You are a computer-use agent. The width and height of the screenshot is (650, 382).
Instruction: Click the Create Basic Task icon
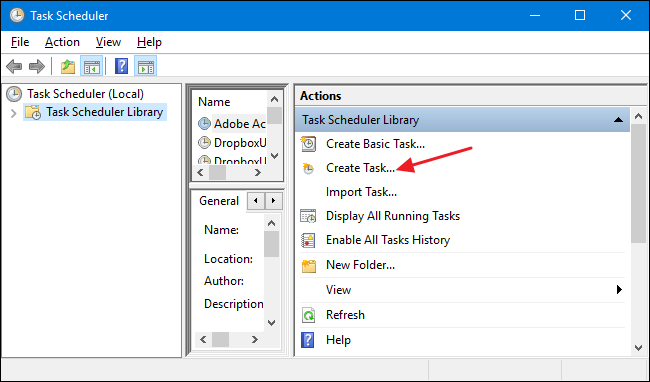308,144
